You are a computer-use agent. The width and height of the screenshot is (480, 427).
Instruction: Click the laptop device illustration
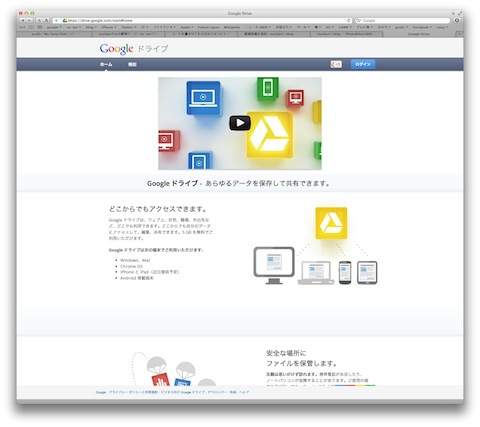click(x=316, y=273)
